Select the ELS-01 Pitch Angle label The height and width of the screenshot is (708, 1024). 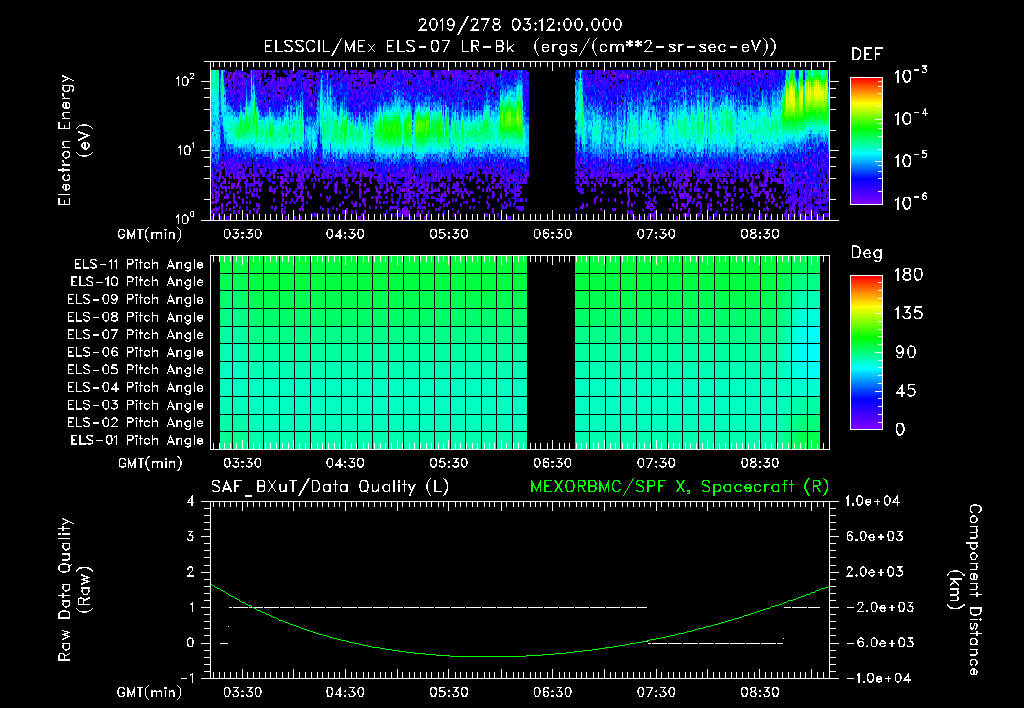[136, 440]
